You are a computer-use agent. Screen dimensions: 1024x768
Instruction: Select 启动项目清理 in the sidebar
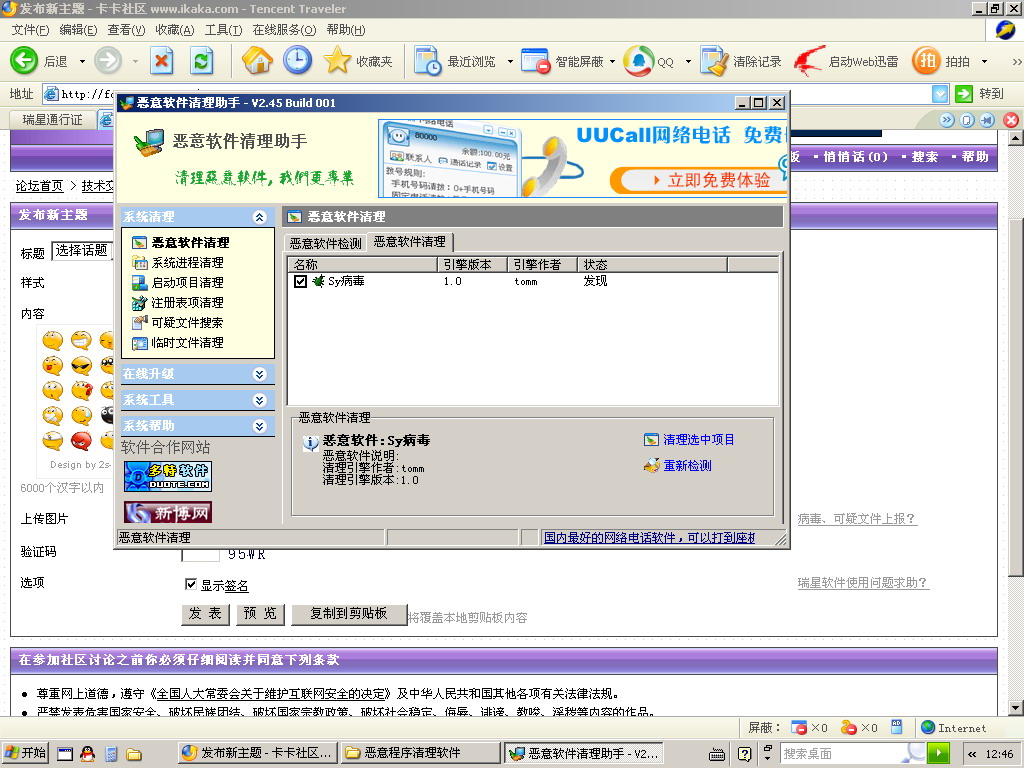click(187, 283)
